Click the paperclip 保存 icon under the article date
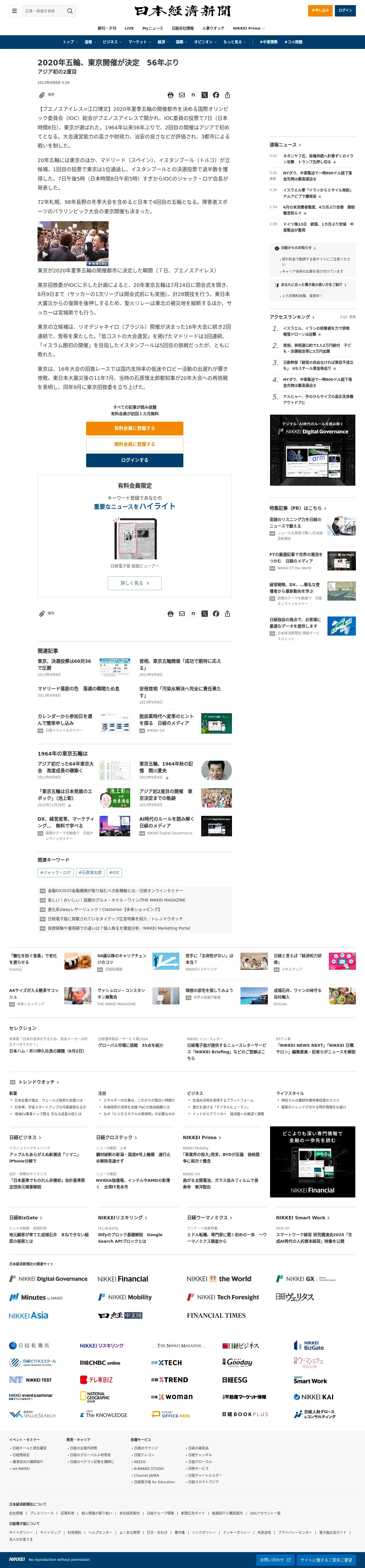 point(42,95)
